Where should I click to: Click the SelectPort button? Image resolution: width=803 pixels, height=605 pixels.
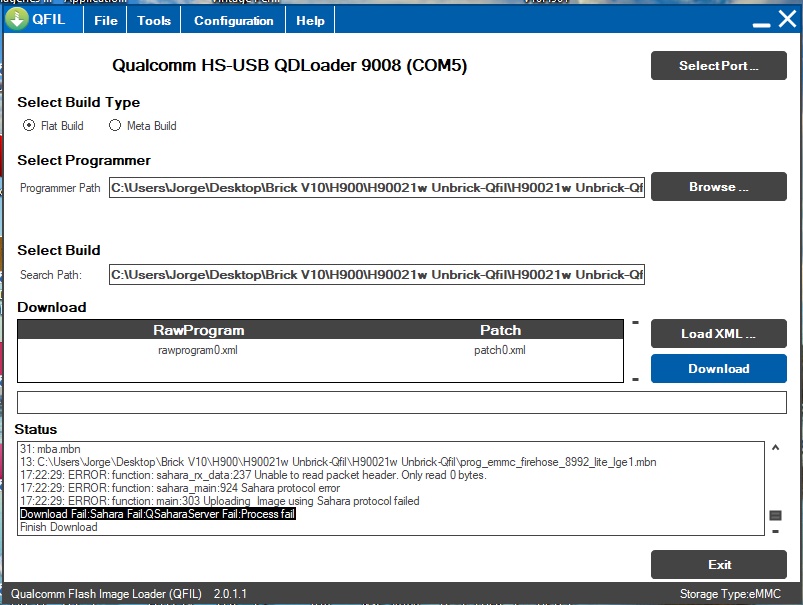719,66
